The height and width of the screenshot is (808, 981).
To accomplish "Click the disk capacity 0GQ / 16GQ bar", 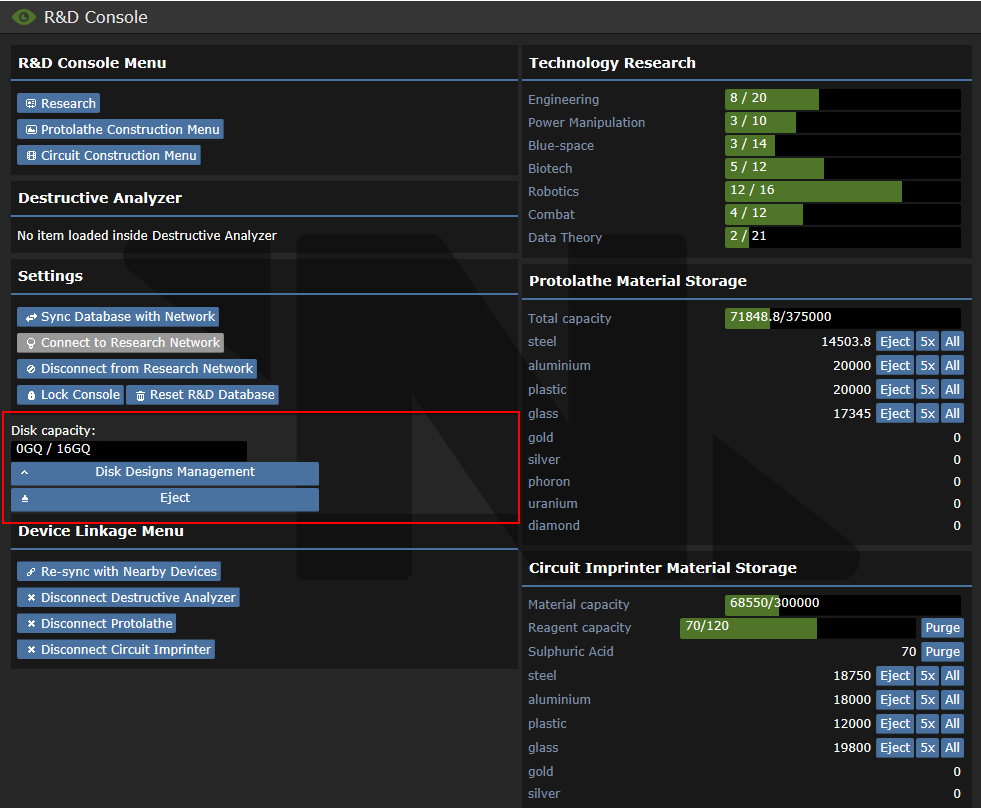I will (129, 450).
